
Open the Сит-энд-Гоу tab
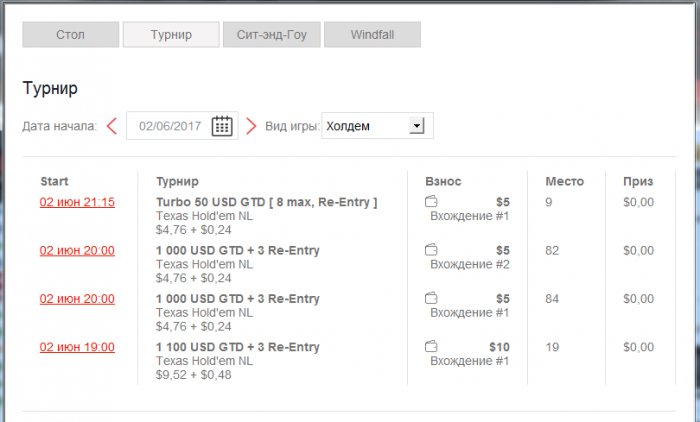point(271,35)
